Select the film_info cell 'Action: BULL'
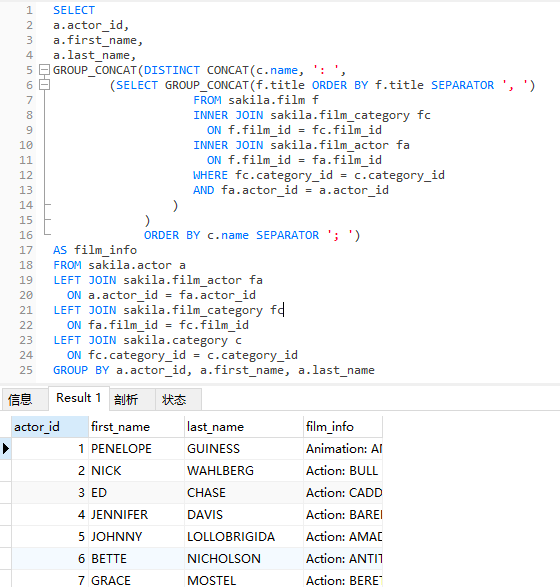The image size is (560, 587). coord(343,471)
